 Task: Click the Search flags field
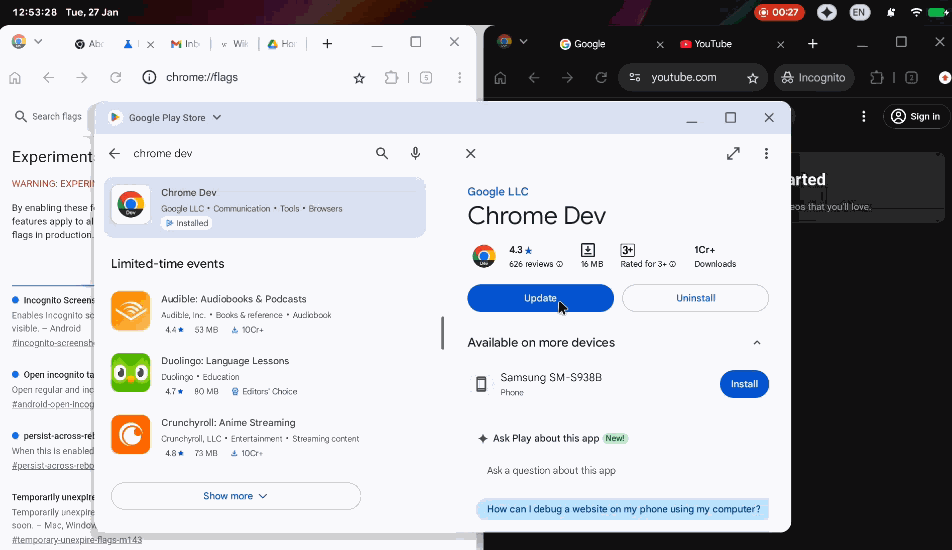[x=50, y=117]
